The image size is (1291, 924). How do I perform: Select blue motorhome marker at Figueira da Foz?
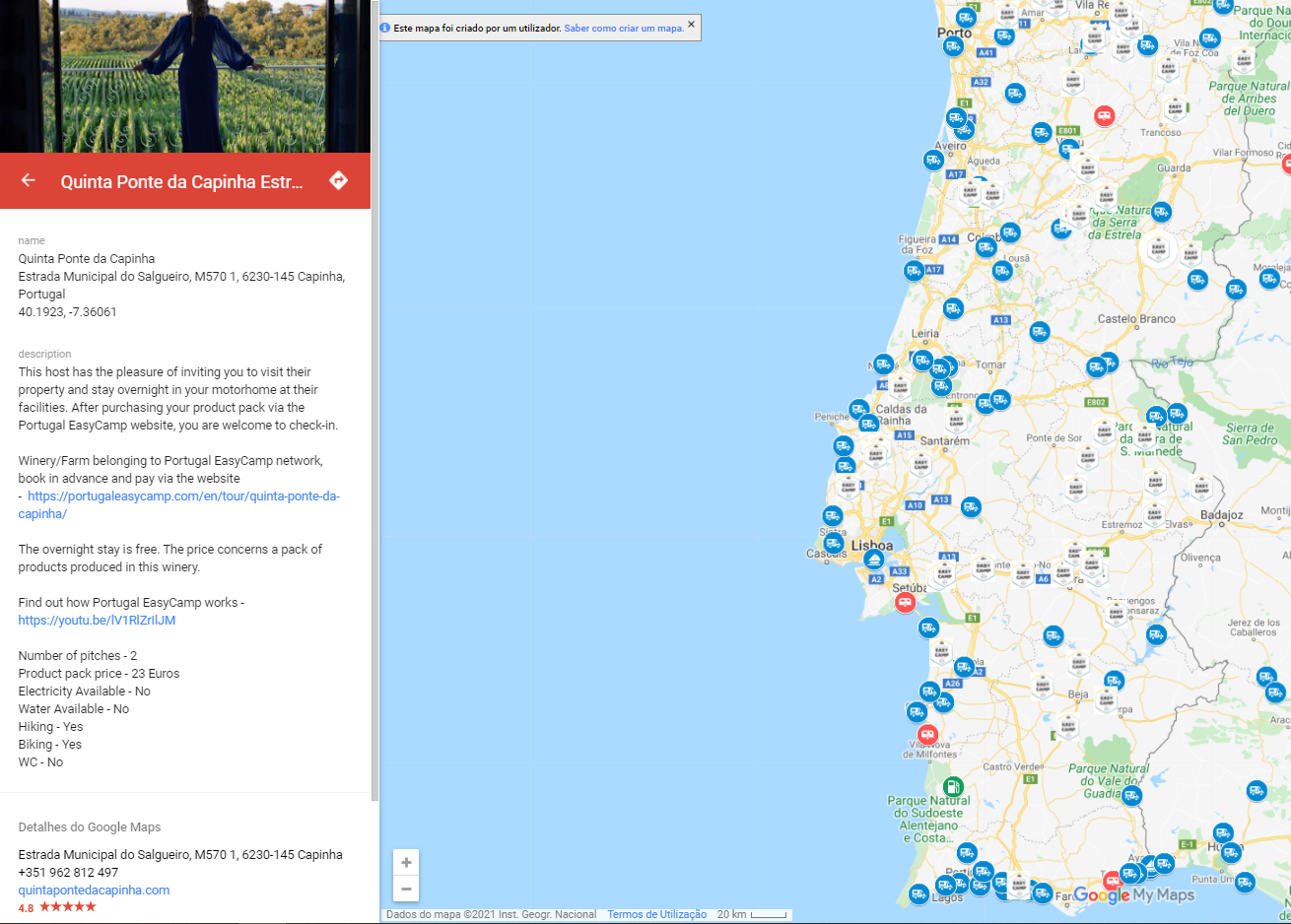coord(915,270)
